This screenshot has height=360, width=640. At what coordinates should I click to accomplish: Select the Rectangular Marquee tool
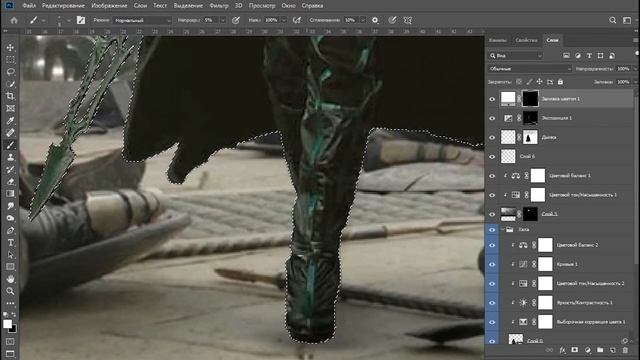(x=10, y=60)
